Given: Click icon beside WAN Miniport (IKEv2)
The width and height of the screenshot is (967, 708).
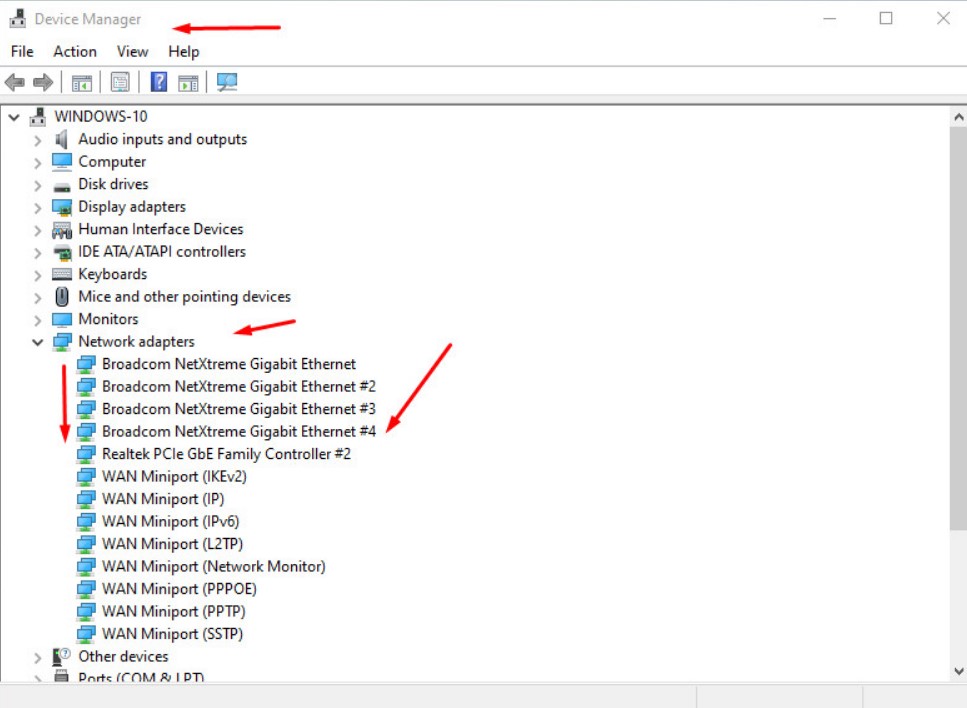Looking at the screenshot, I should [86, 477].
